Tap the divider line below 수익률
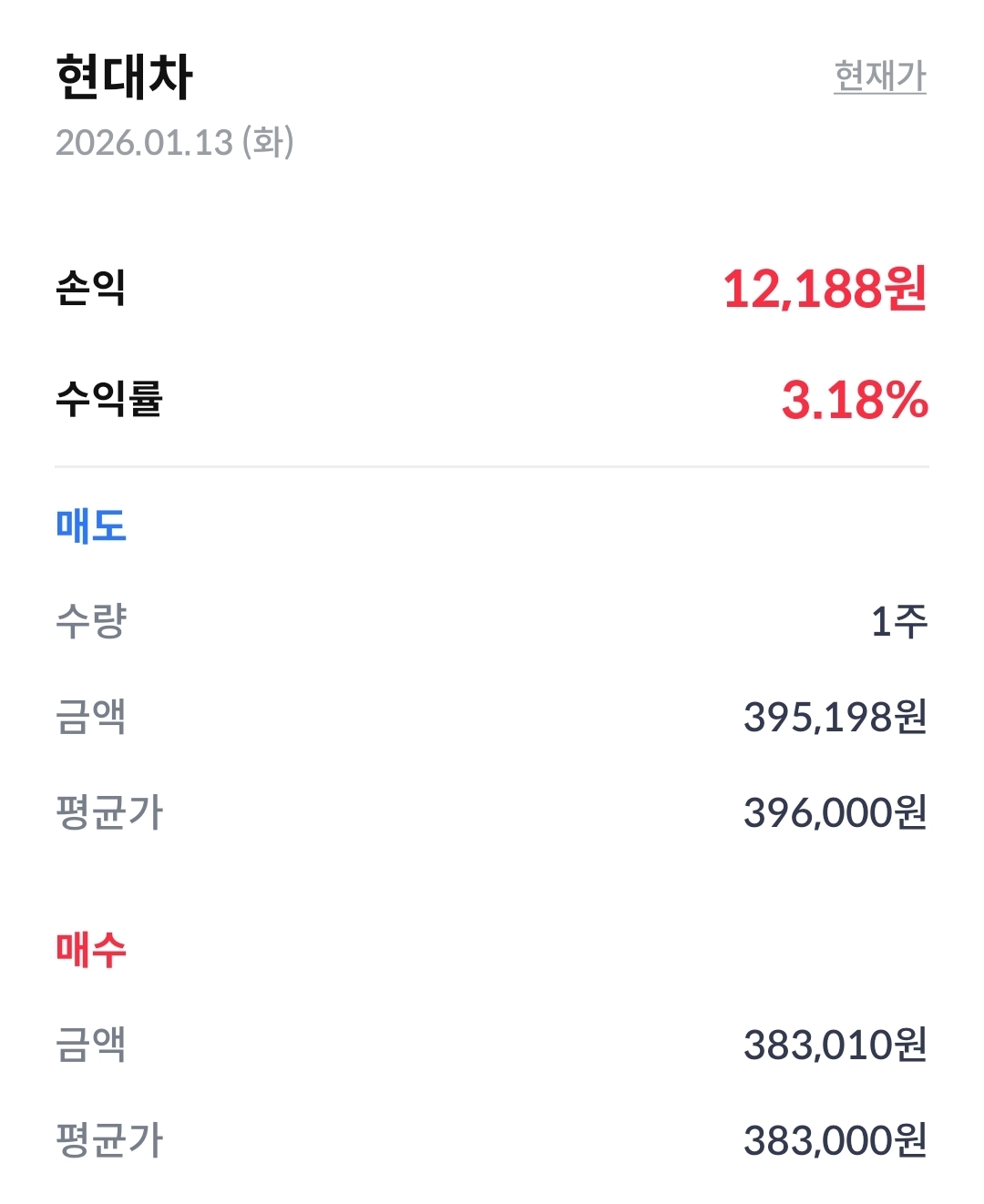984x1204 pixels. (492, 466)
